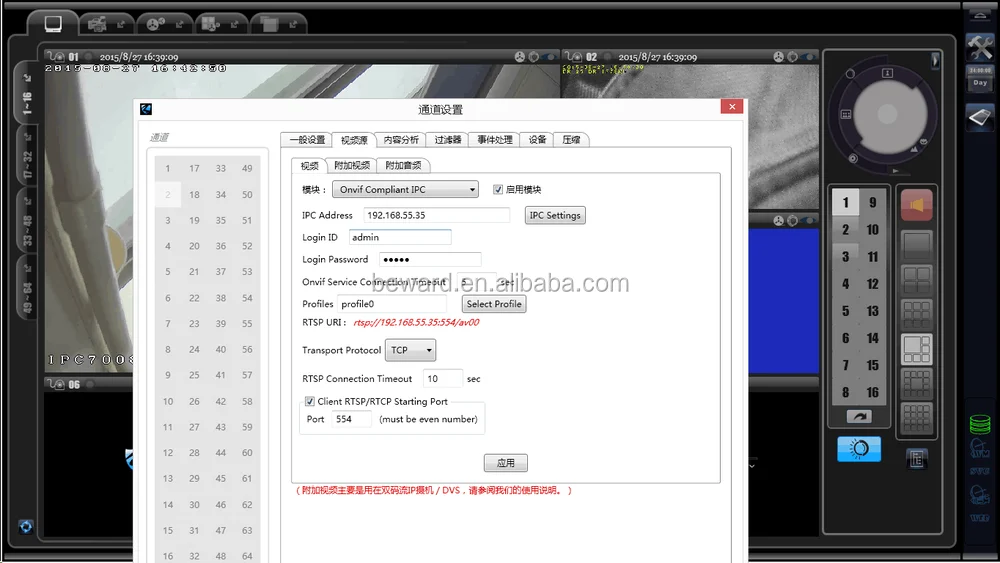Select nine-split layout button
Screen dimensions: 1000x563
pos(916,314)
